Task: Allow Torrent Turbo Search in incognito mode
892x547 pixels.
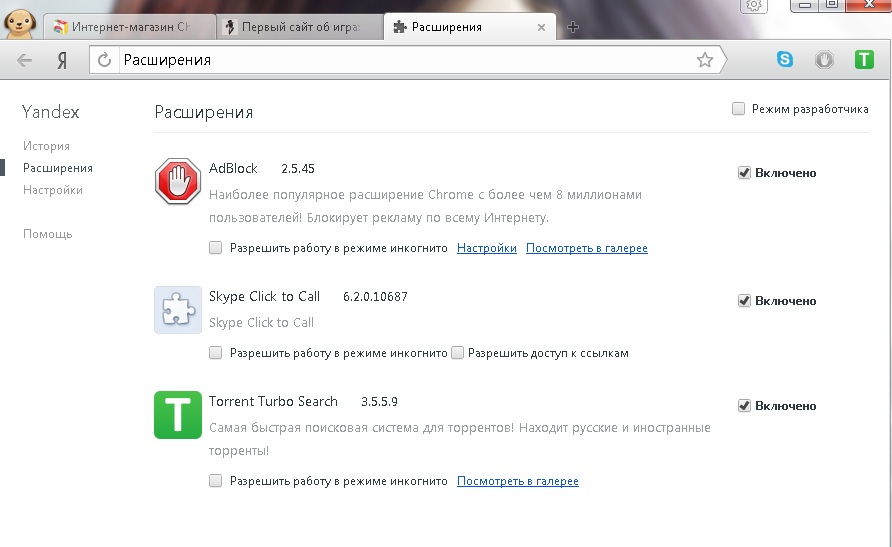Action: (x=216, y=481)
